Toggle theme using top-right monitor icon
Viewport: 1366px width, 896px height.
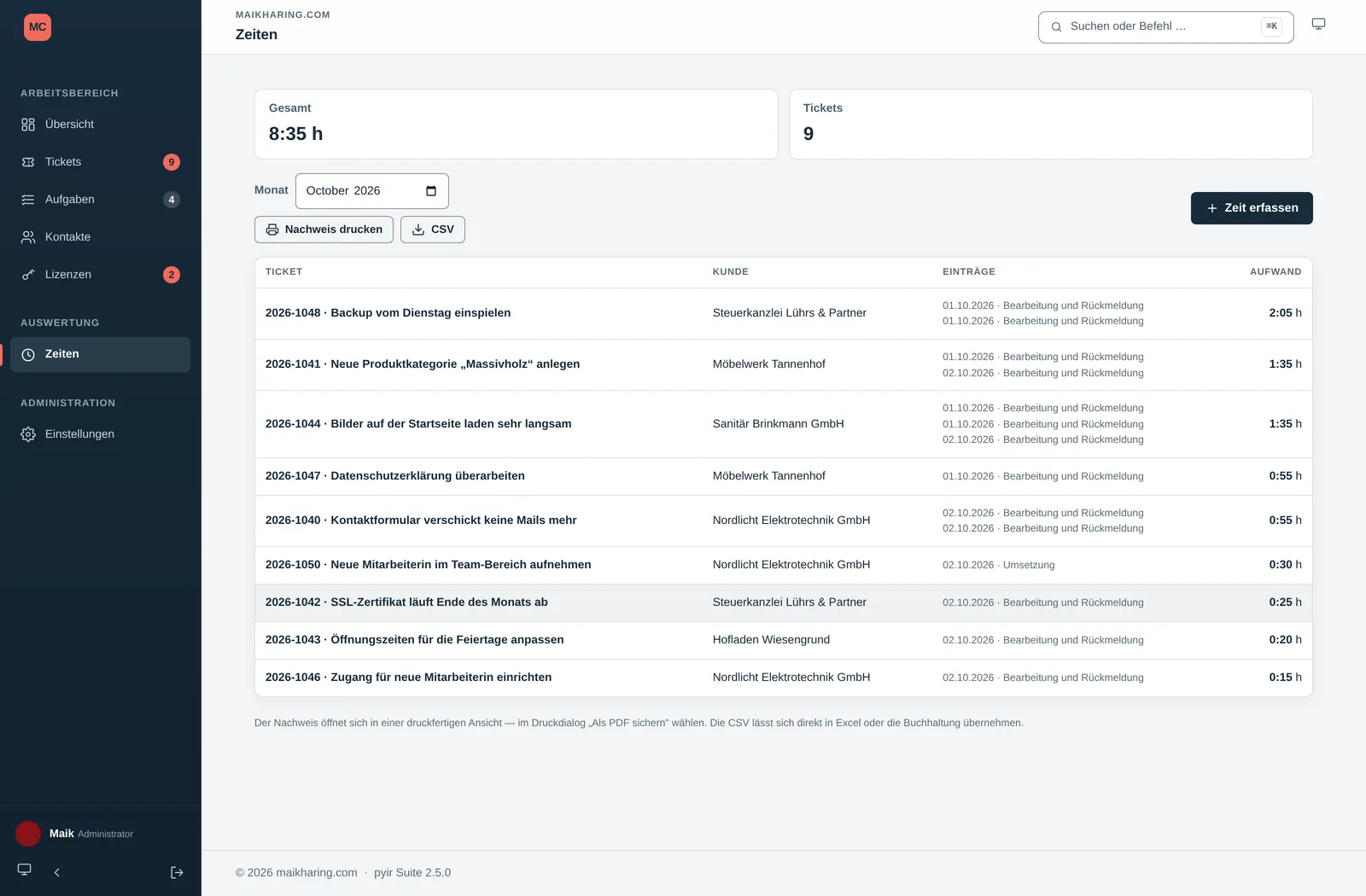tap(1318, 24)
